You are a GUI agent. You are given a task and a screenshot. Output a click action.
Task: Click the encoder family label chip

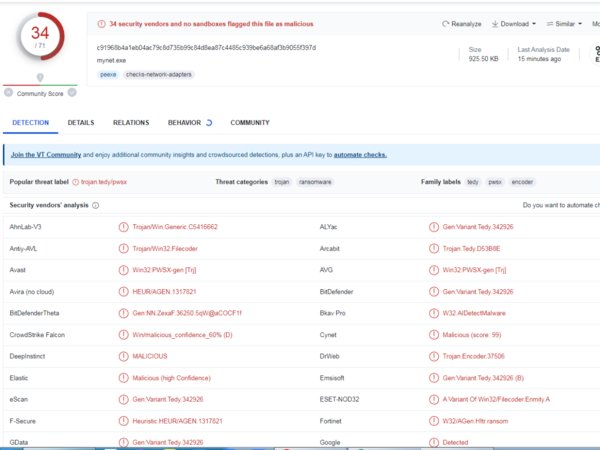(x=522, y=182)
